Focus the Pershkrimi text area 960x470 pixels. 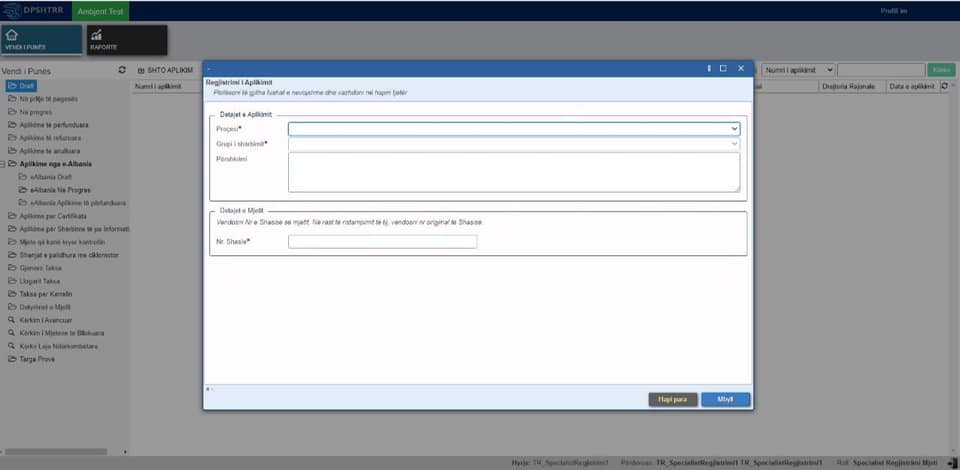tap(514, 172)
